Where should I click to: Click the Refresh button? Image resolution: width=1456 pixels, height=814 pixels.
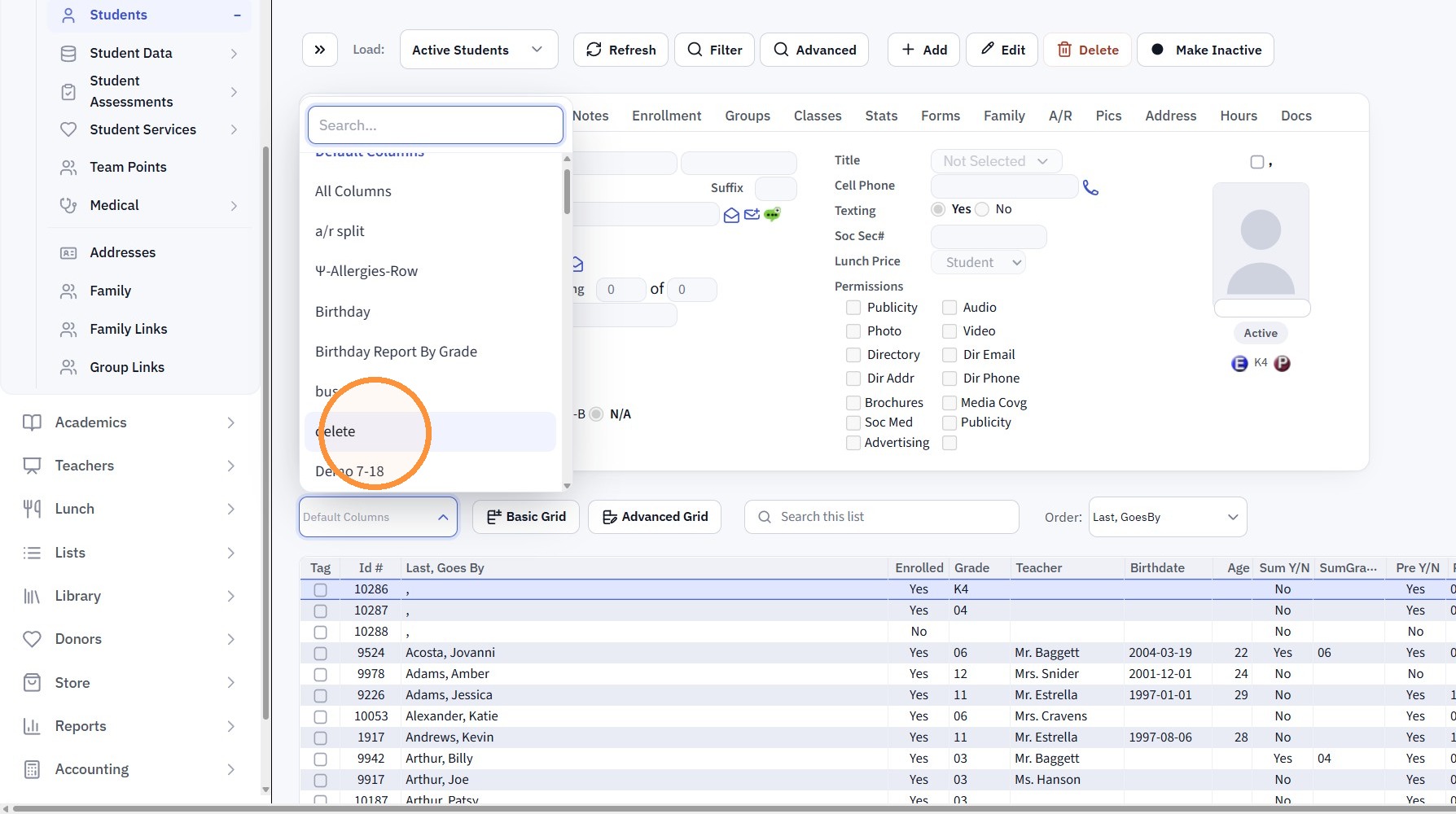pos(621,50)
